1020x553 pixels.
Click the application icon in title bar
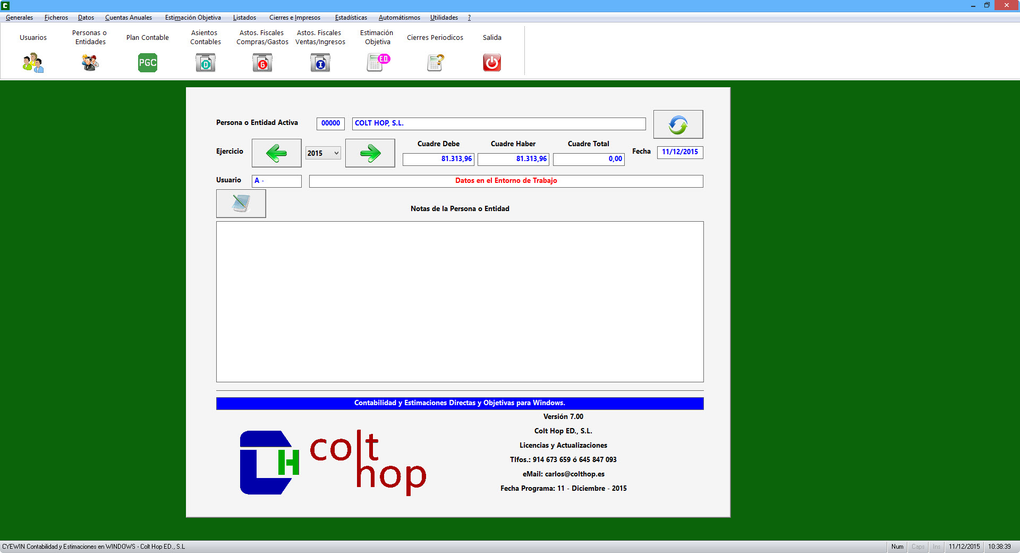coord(5,5)
